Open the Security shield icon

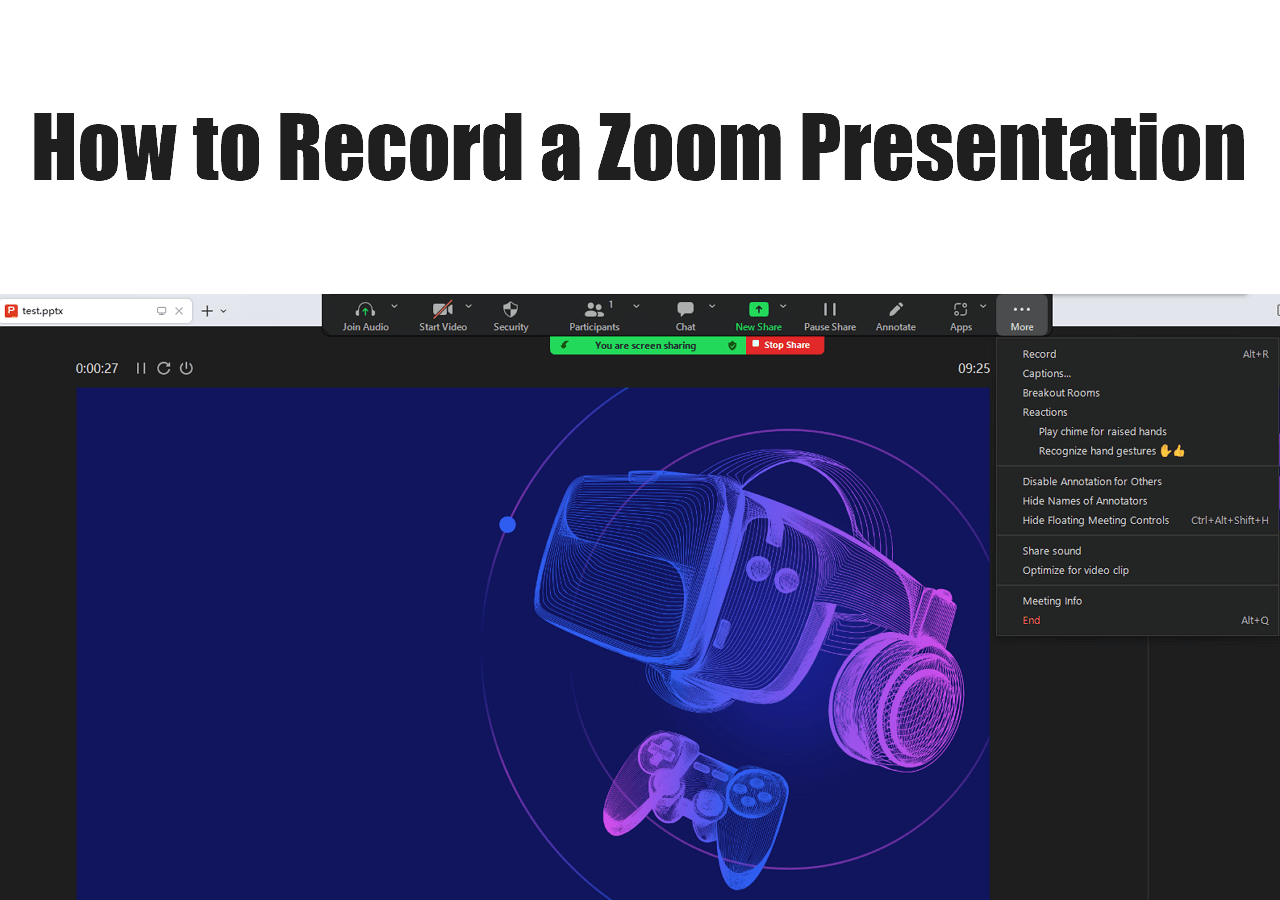click(x=510, y=308)
